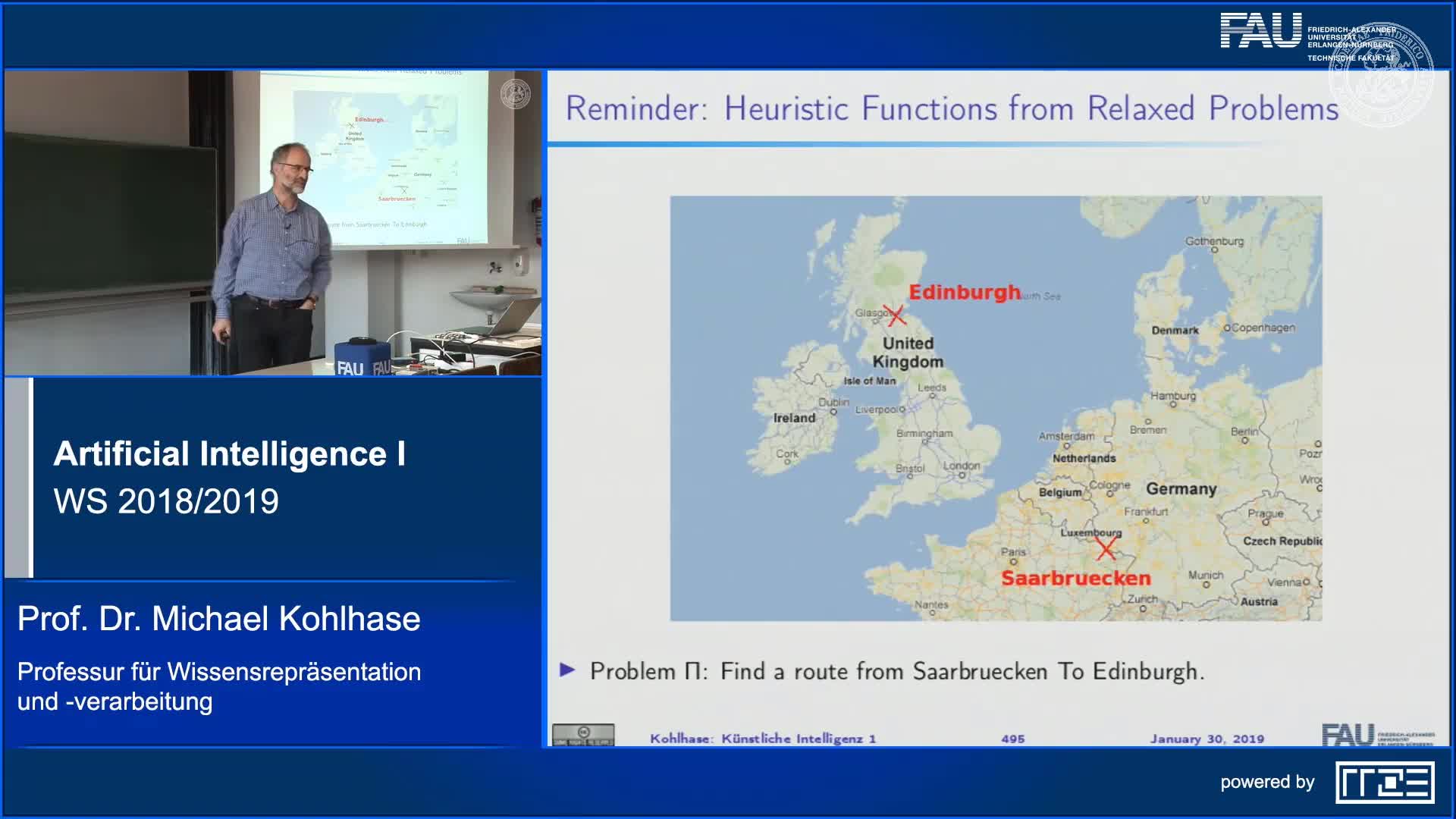
Task: Click the slide title 'Reminder: Heuristic Functions'
Action: point(952,108)
